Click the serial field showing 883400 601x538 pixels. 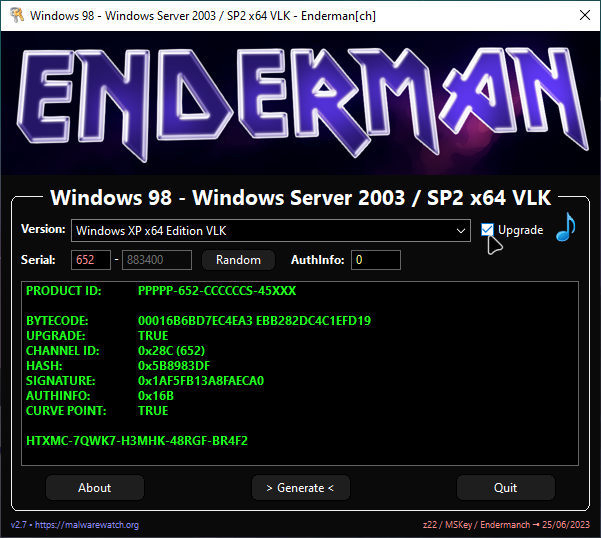pyautogui.click(x=157, y=260)
